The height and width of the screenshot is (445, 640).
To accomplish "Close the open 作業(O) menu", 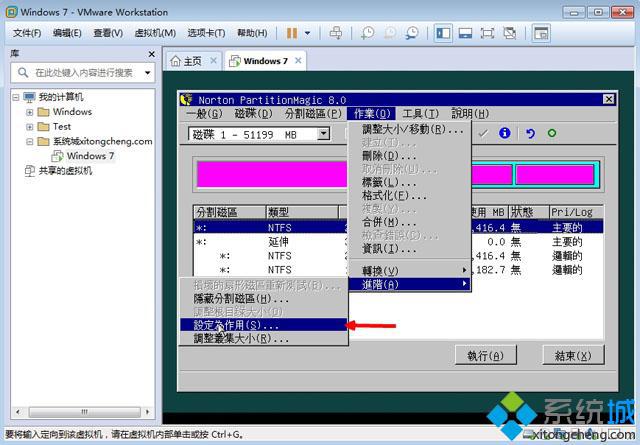I will pyautogui.click(x=372, y=113).
